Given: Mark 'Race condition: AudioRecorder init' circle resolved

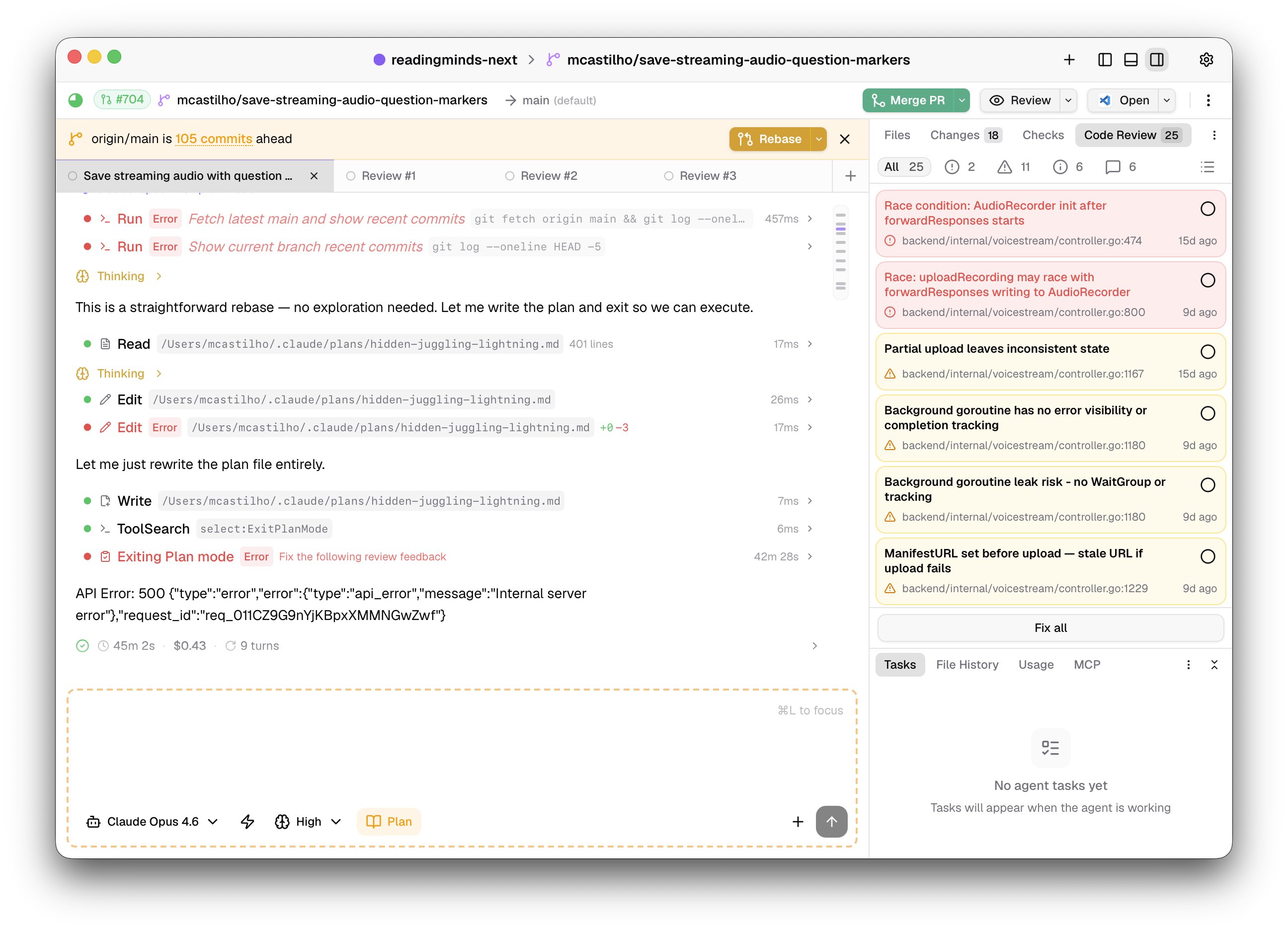Looking at the screenshot, I should 1207,209.
